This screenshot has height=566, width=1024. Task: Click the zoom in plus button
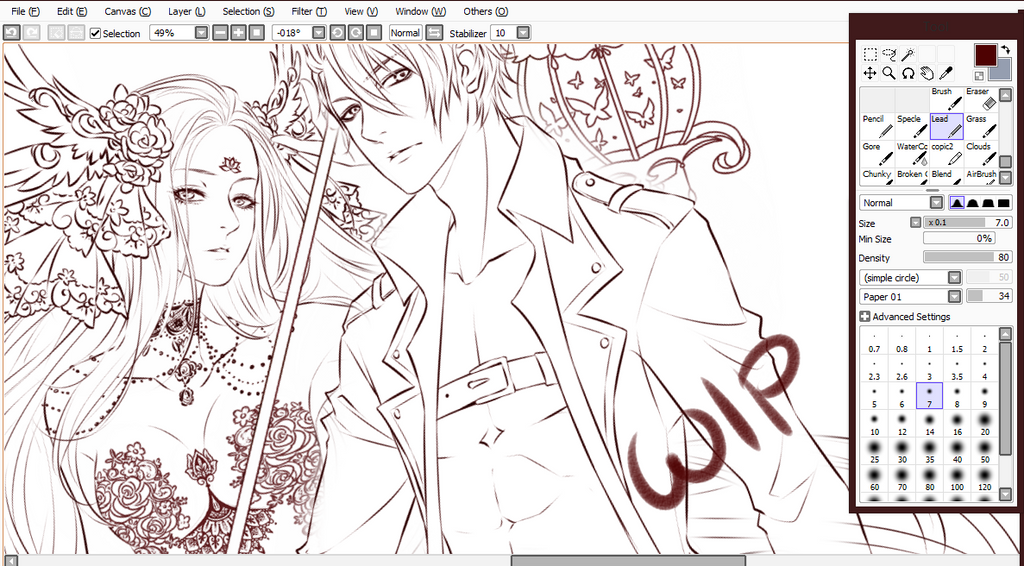tap(238, 33)
